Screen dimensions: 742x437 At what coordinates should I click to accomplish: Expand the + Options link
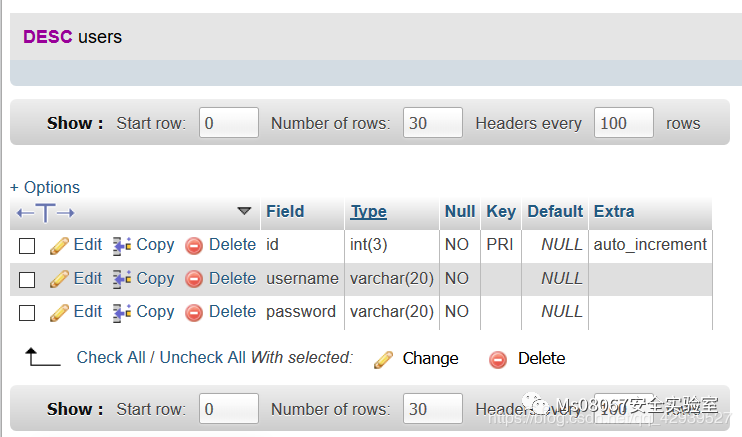click(x=45, y=187)
